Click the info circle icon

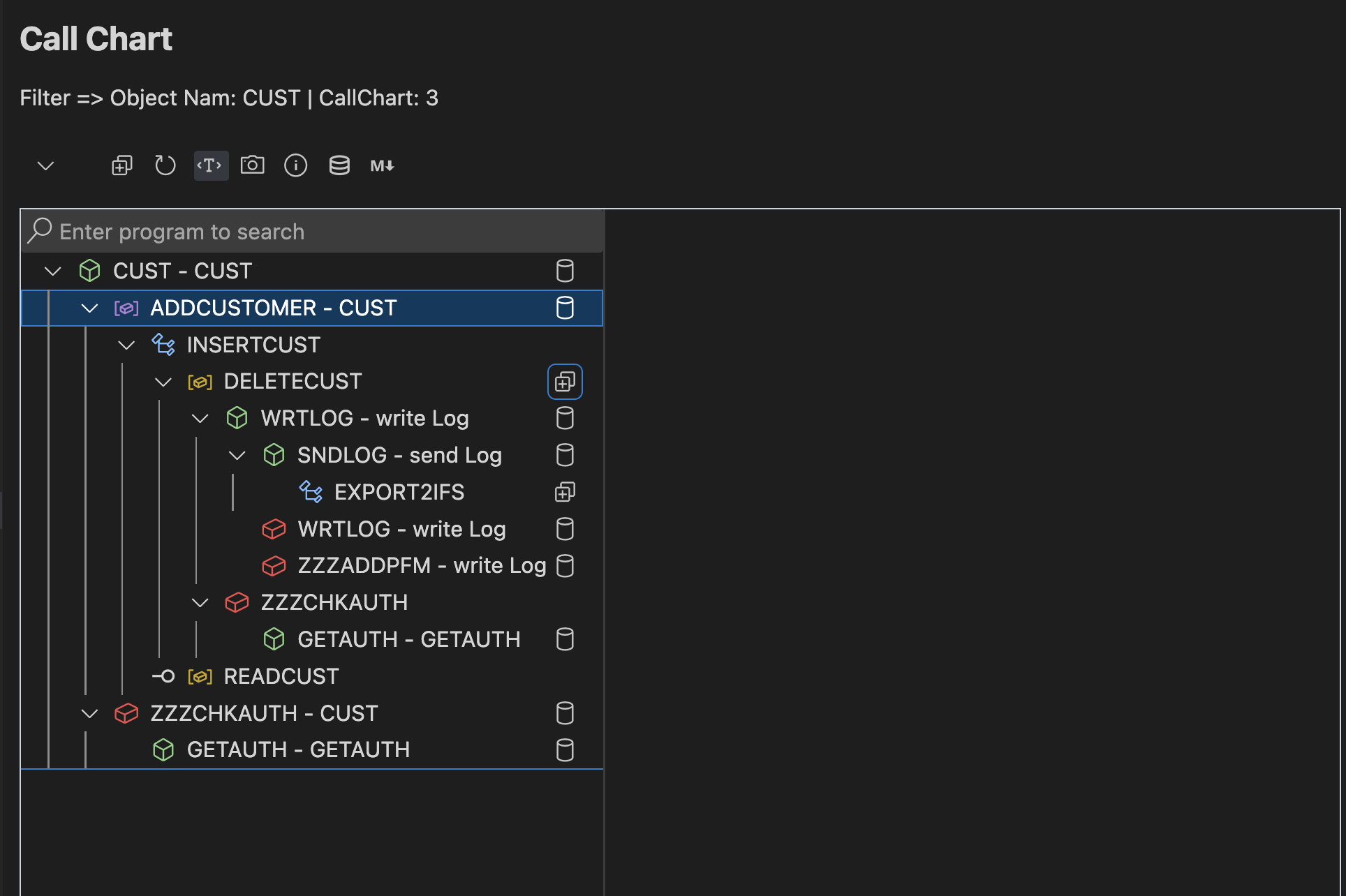coord(296,165)
